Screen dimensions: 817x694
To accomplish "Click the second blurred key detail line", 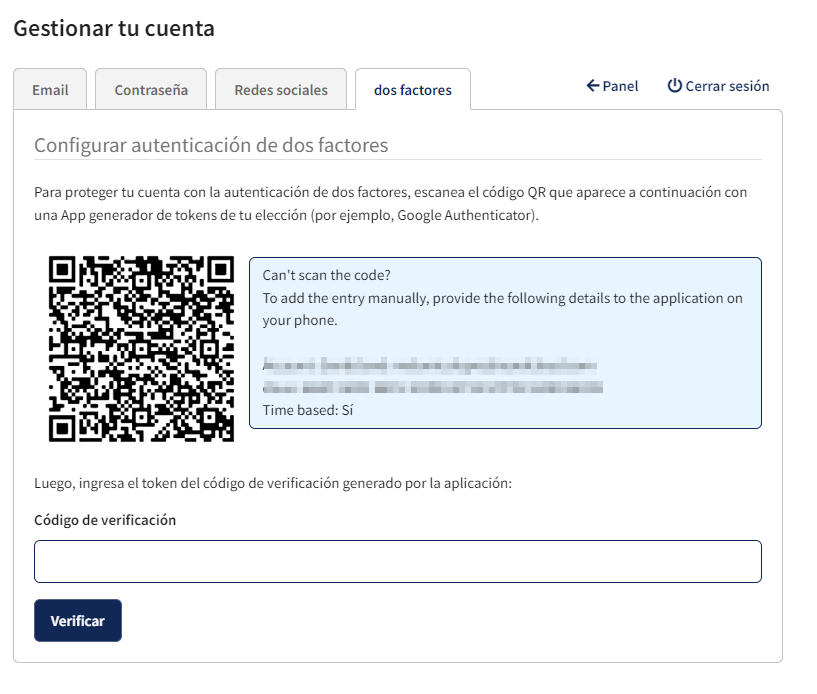I will (x=433, y=388).
